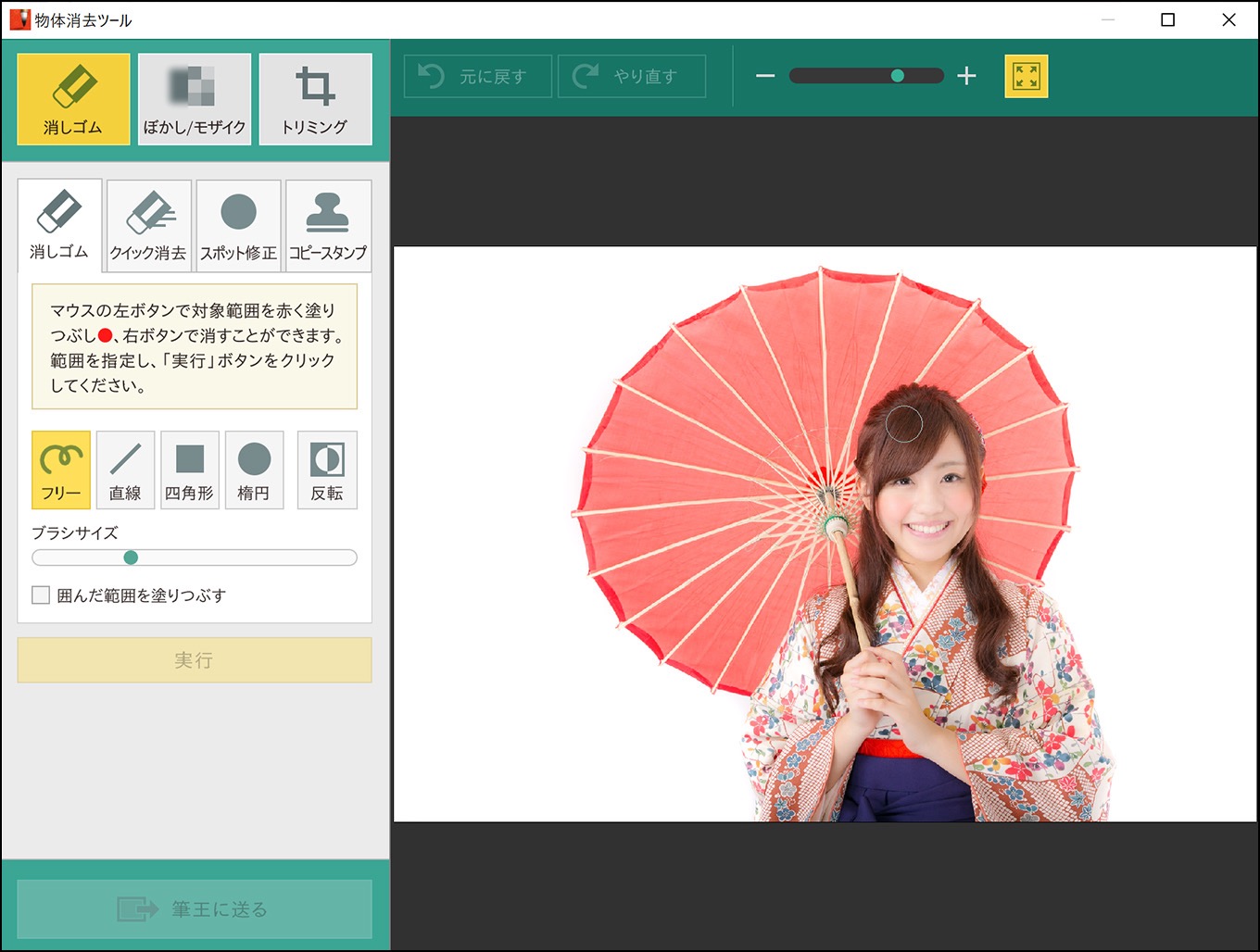The width and height of the screenshot is (1260, 952).
Task: Close the 物体消去ツール window
Action: pos(1229,19)
